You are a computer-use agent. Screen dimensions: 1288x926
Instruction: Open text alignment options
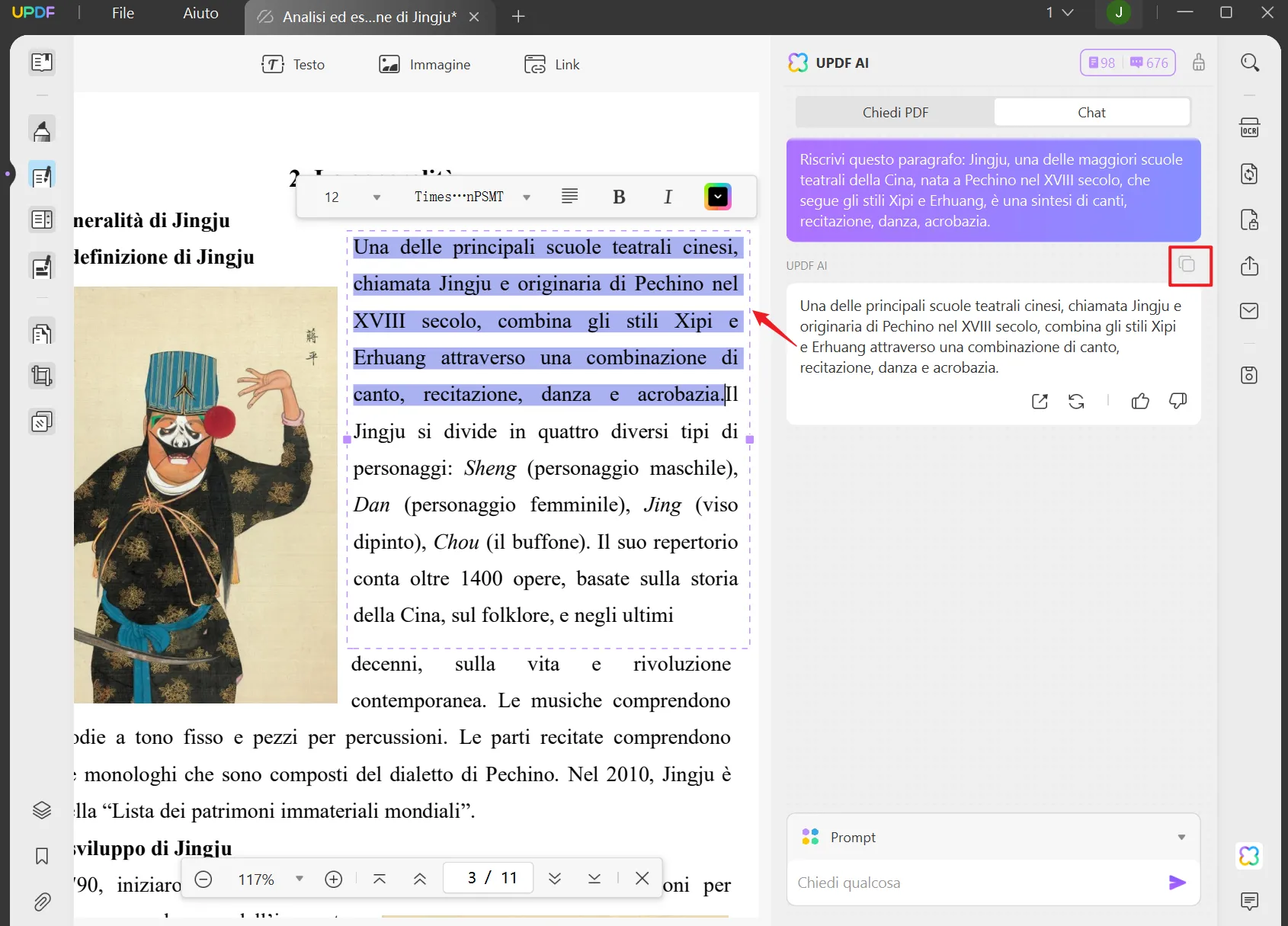click(569, 197)
